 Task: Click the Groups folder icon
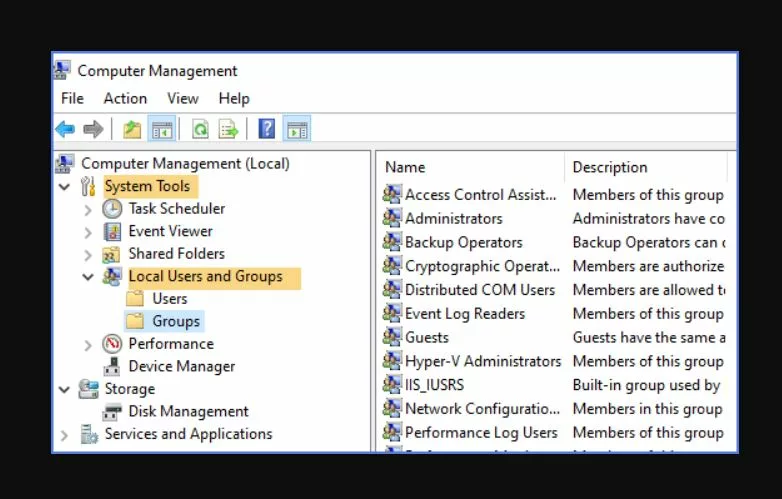point(135,322)
